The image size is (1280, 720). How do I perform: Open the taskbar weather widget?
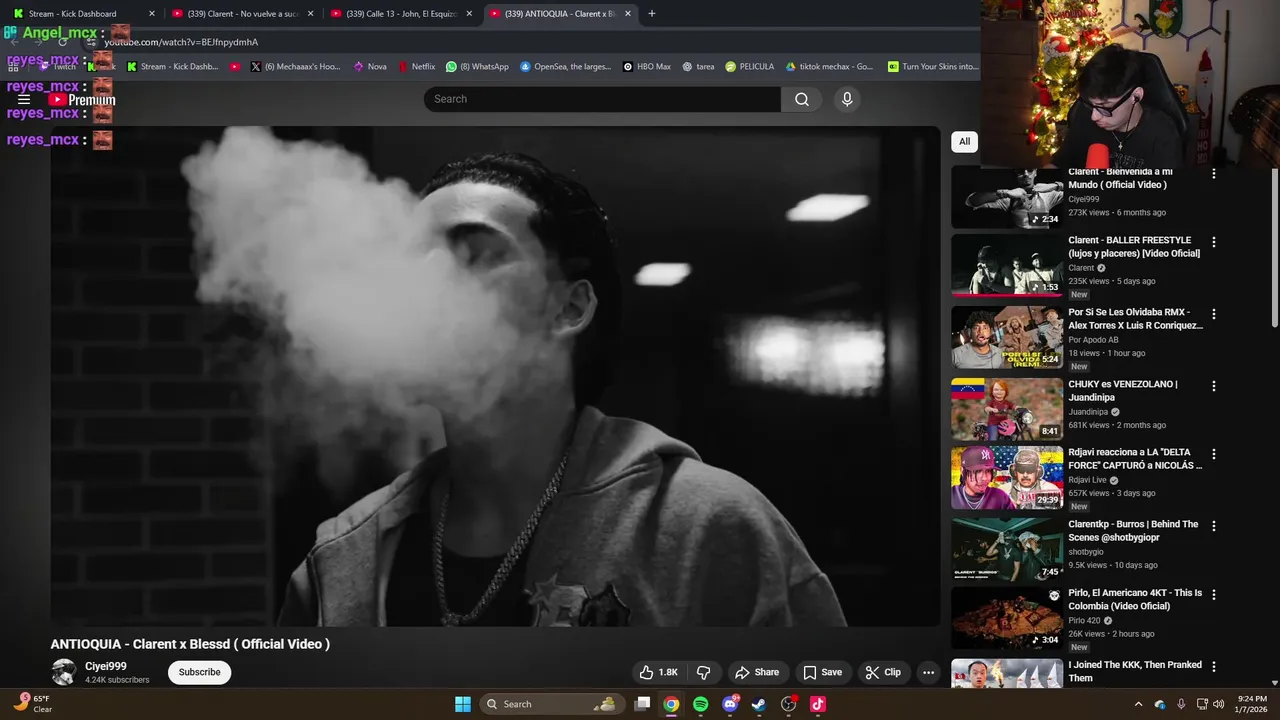click(32, 704)
